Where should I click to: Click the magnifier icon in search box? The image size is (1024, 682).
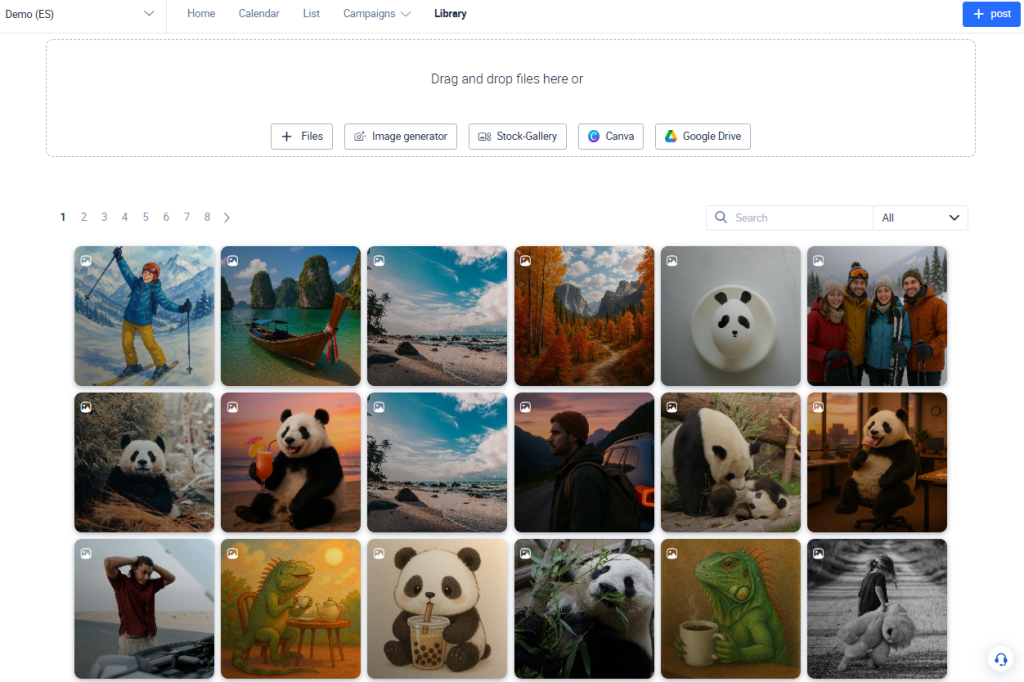(721, 218)
